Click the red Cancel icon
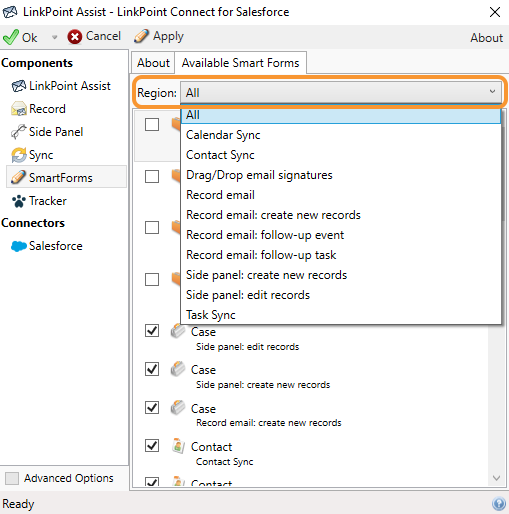This screenshot has height=514, width=509. point(75,37)
